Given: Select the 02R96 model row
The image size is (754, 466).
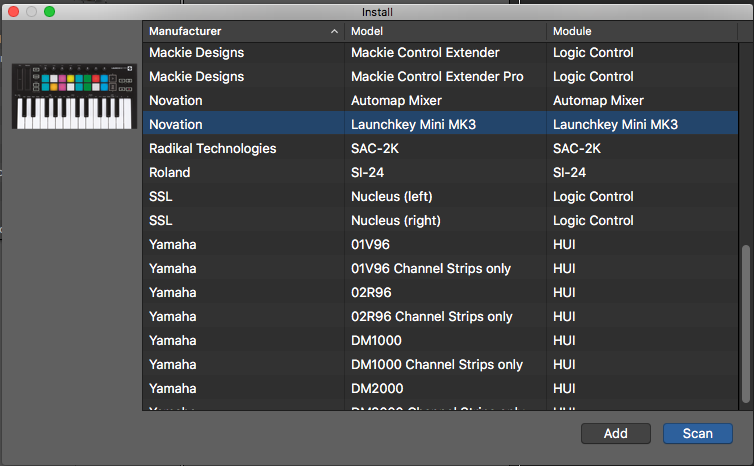Looking at the screenshot, I should (x=440, y=293).
